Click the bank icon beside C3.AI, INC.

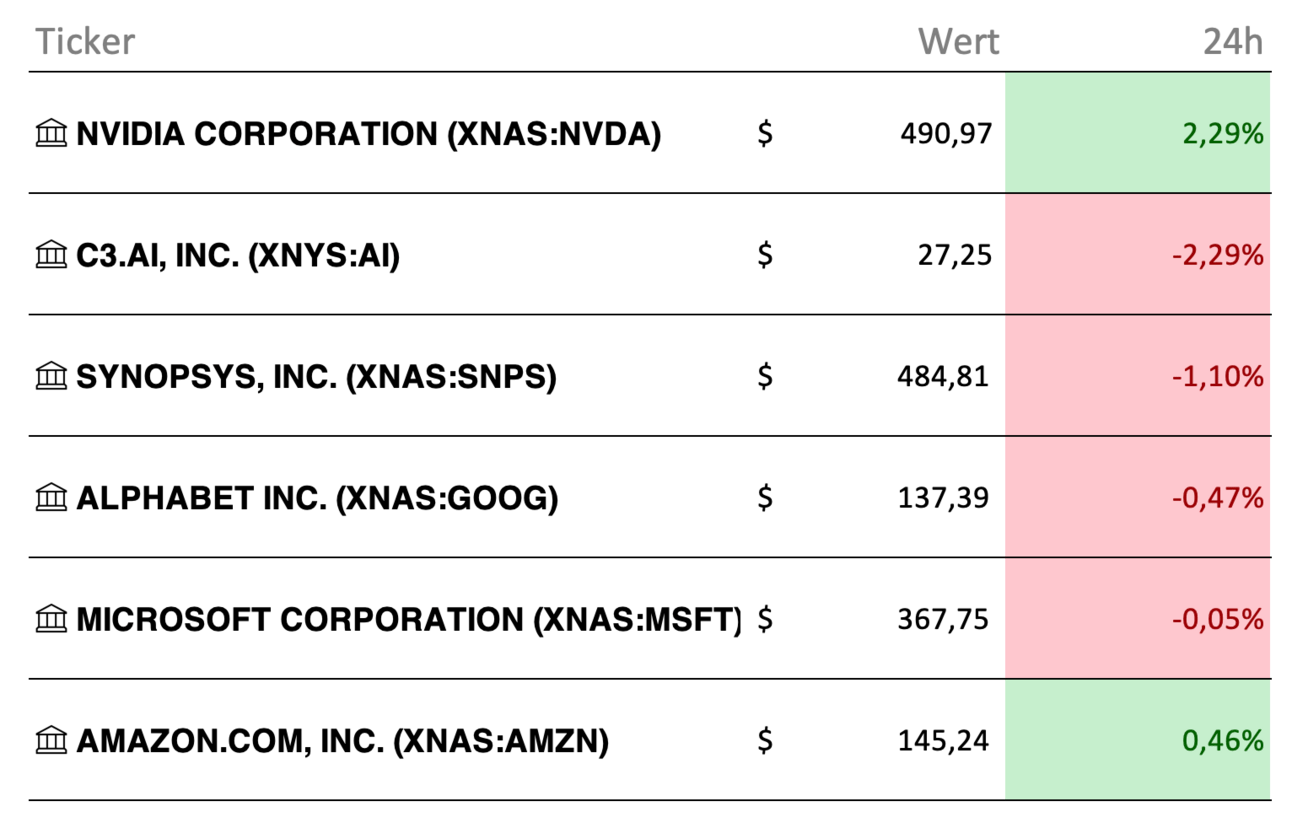[51, 255]
